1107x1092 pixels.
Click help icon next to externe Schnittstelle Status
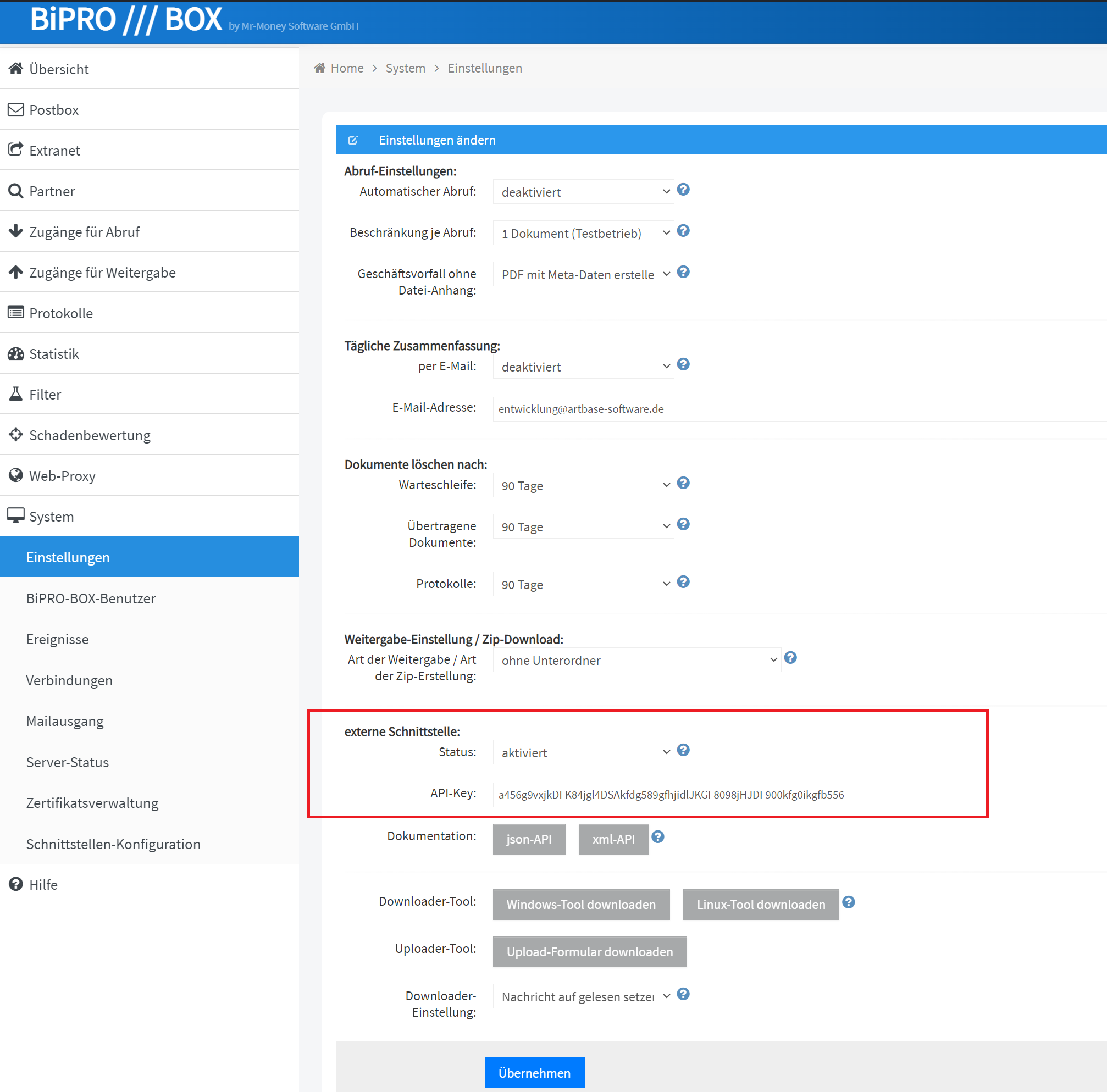coord(683,750)
